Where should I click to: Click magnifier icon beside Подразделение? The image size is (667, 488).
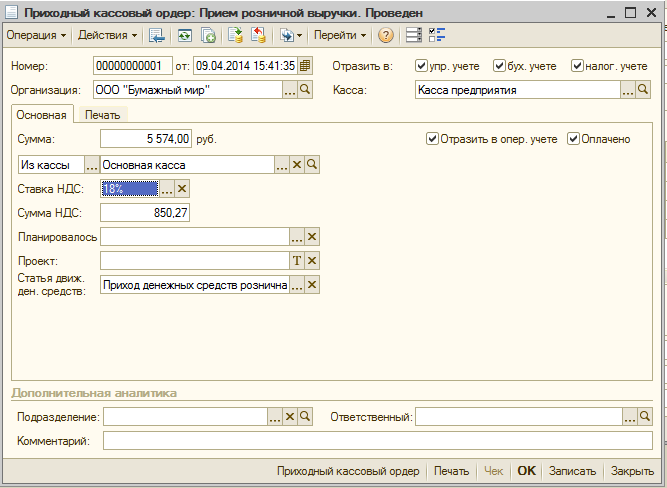pos(305,417)
